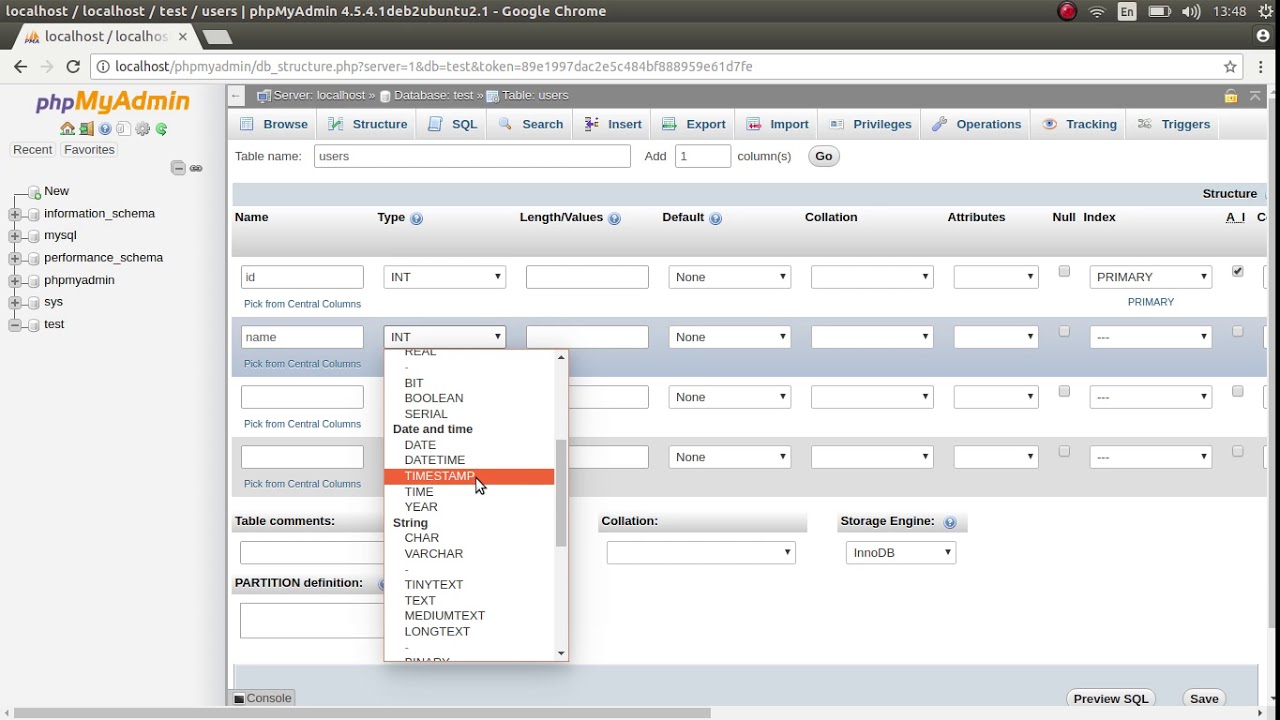The width and height of the screenshot is (1280, 720).
Task: Click the En keyboard layout indicator
Action: 1127,12
